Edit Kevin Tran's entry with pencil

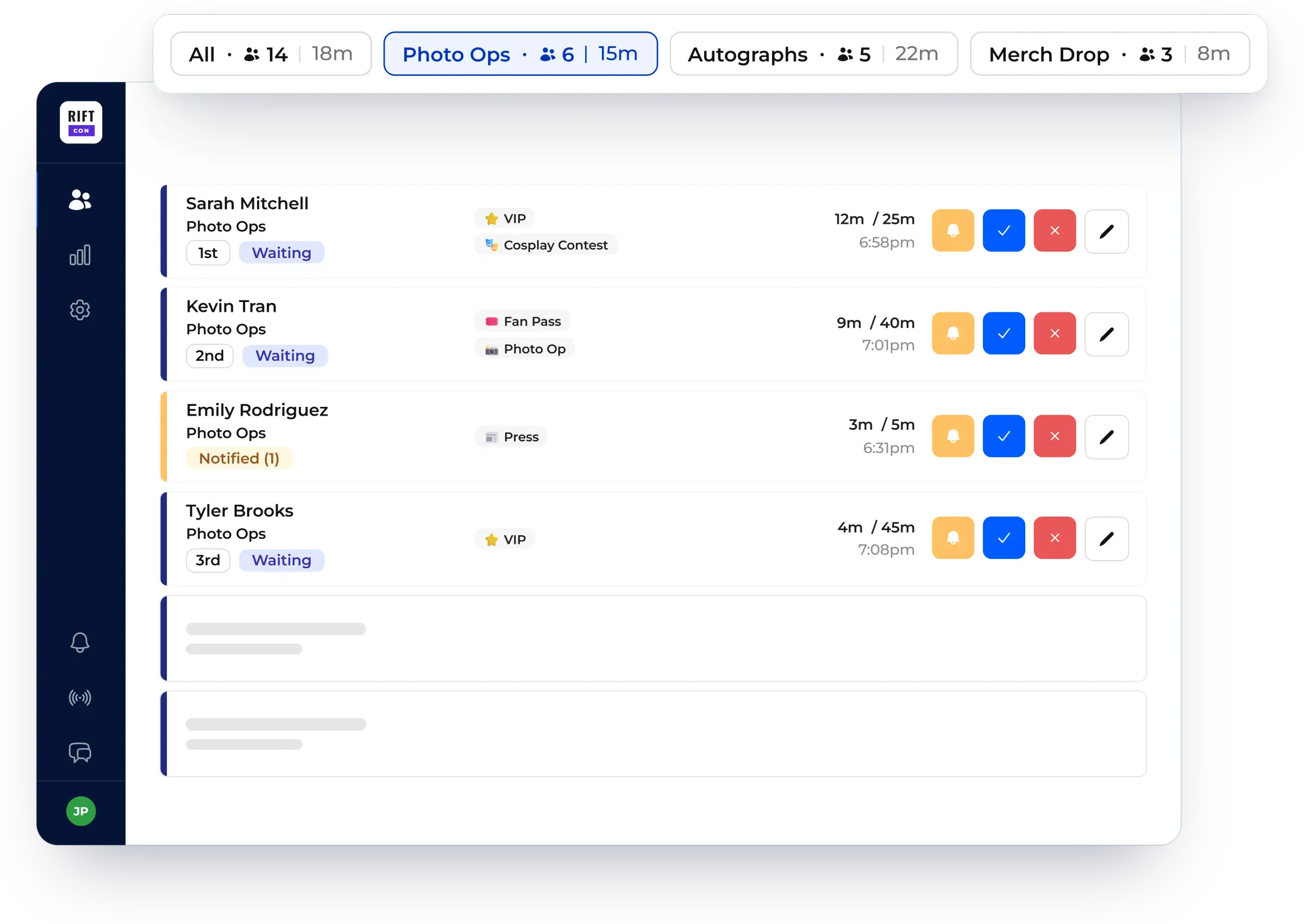(1106, 334)
